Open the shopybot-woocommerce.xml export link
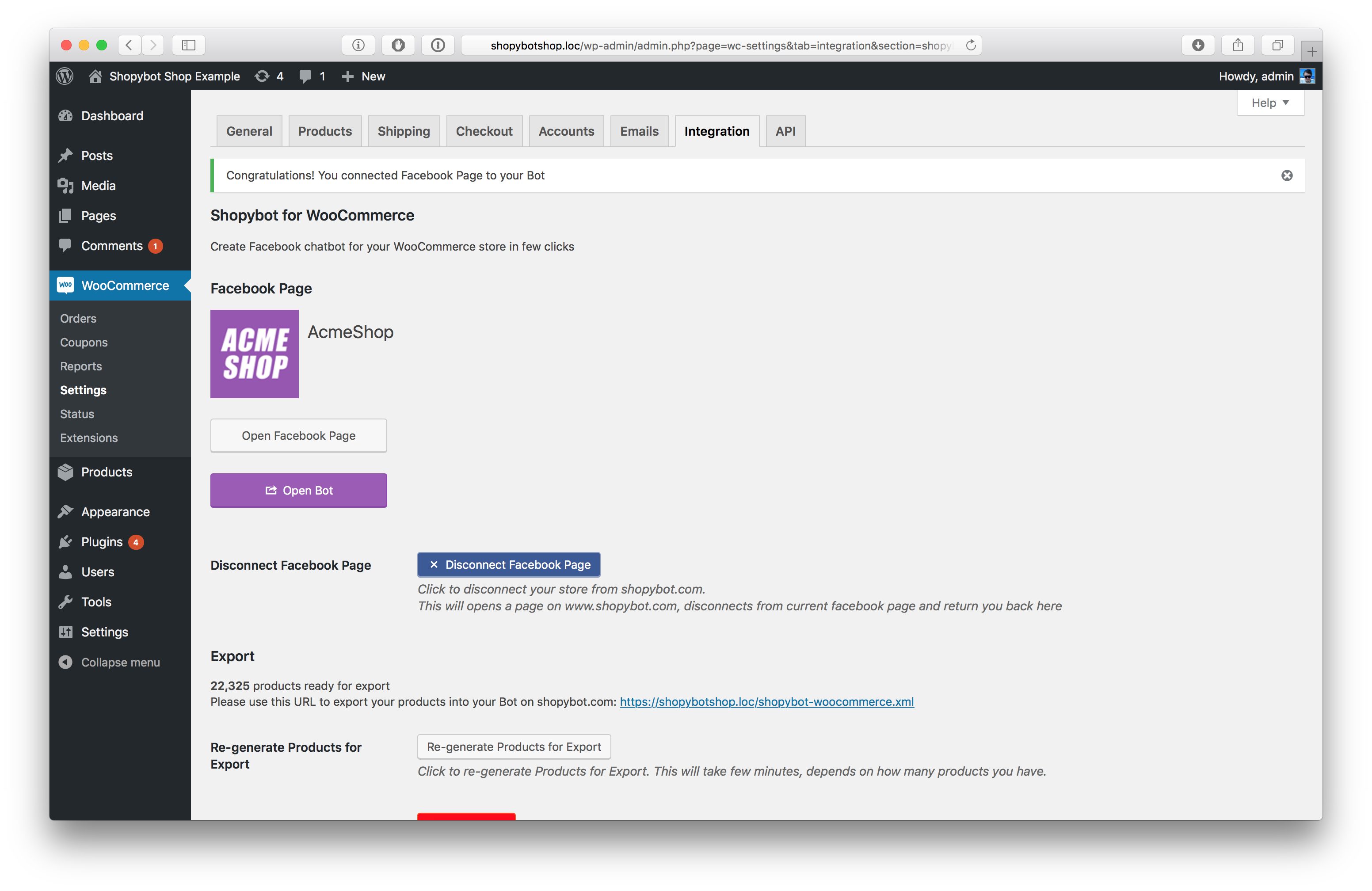The width and height of the screenshot is (1372, 891). [767, 701]
